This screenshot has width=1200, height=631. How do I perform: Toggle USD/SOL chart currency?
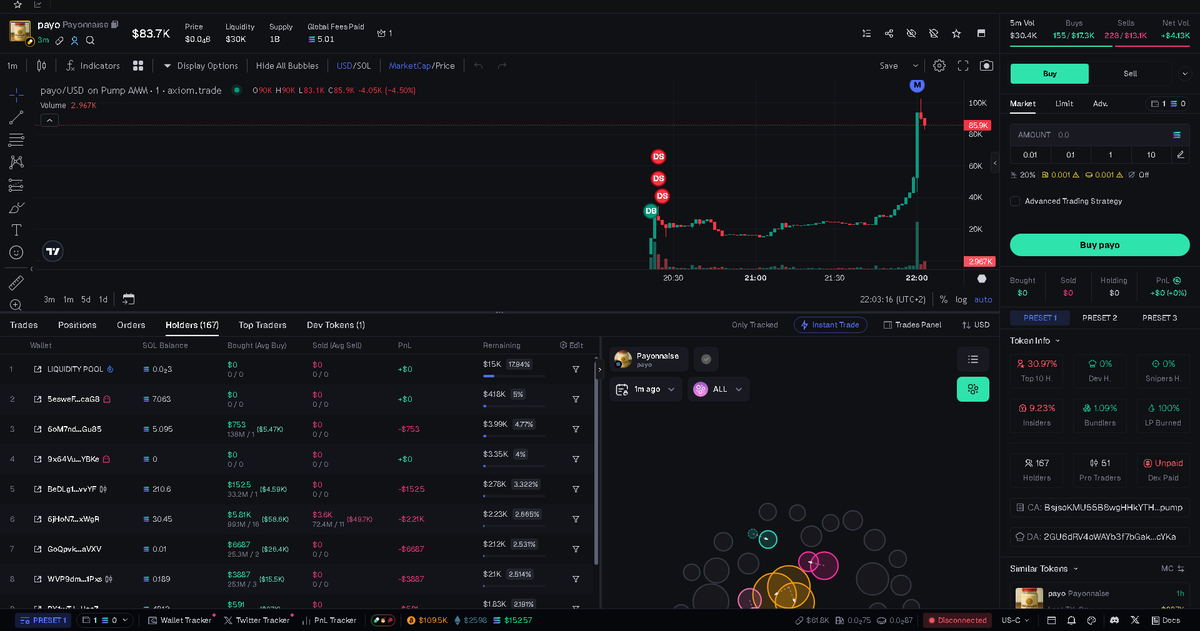pyautogui.click(x=356, y=66)
